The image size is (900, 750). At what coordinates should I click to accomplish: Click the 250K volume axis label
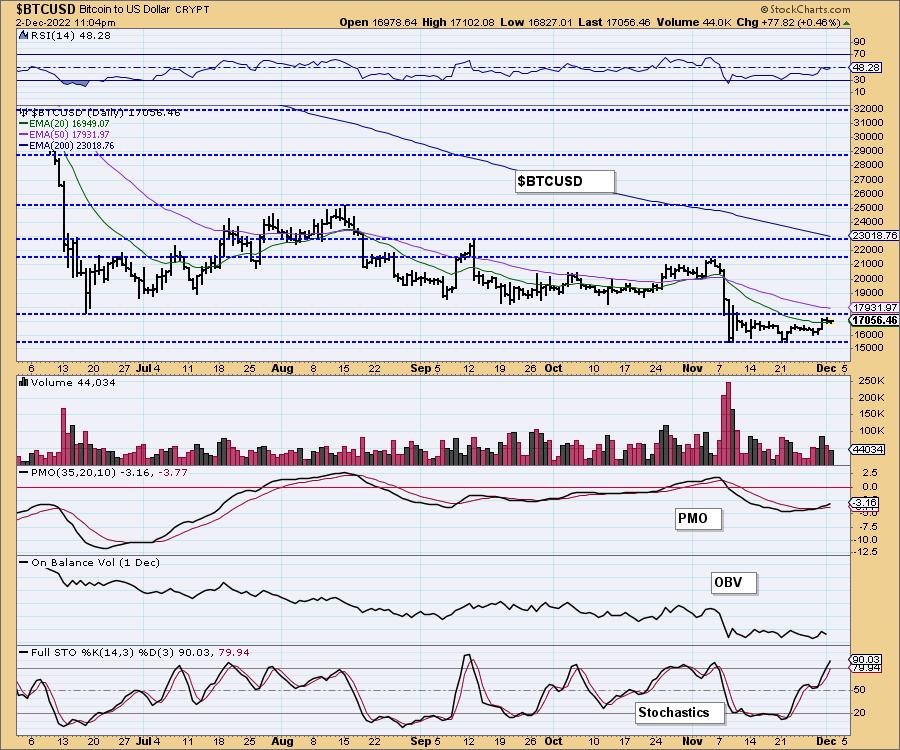pos(871,381)
